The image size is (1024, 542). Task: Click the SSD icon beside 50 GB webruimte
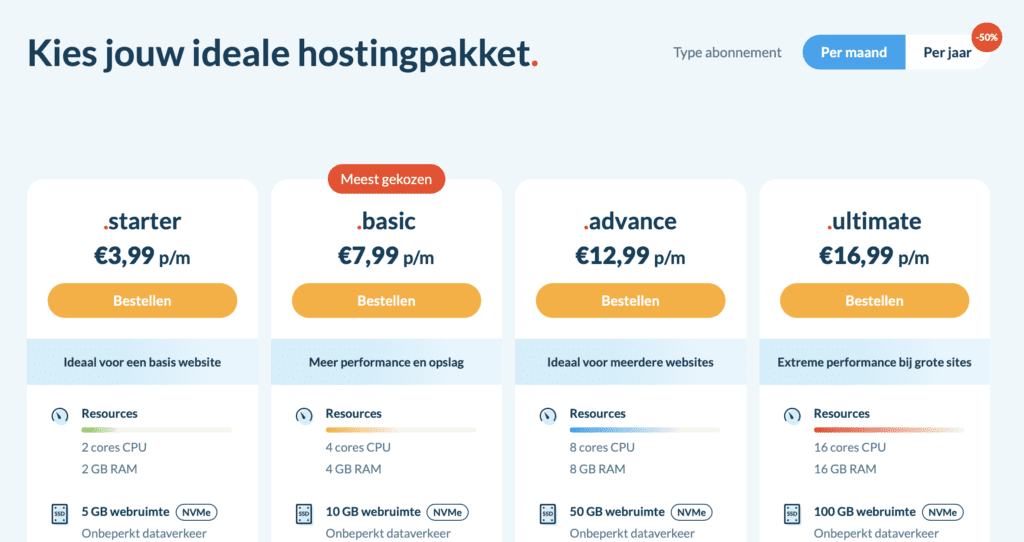547,514
